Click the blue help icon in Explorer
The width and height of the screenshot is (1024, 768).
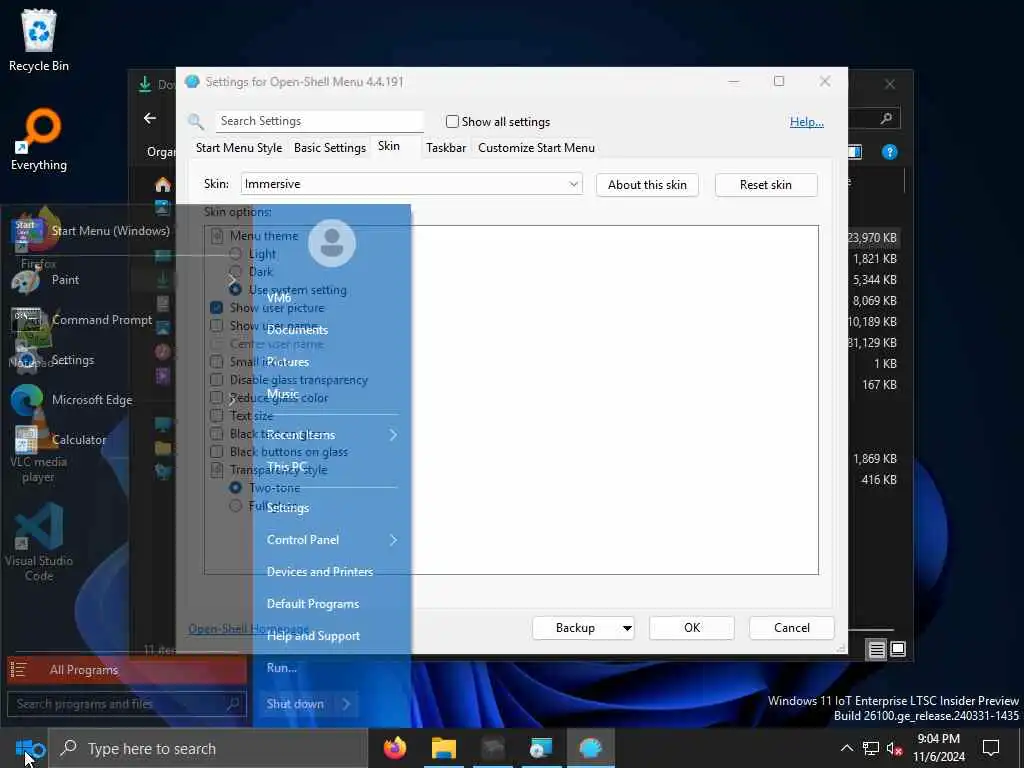pyautogui.click(x=889, y=152)
